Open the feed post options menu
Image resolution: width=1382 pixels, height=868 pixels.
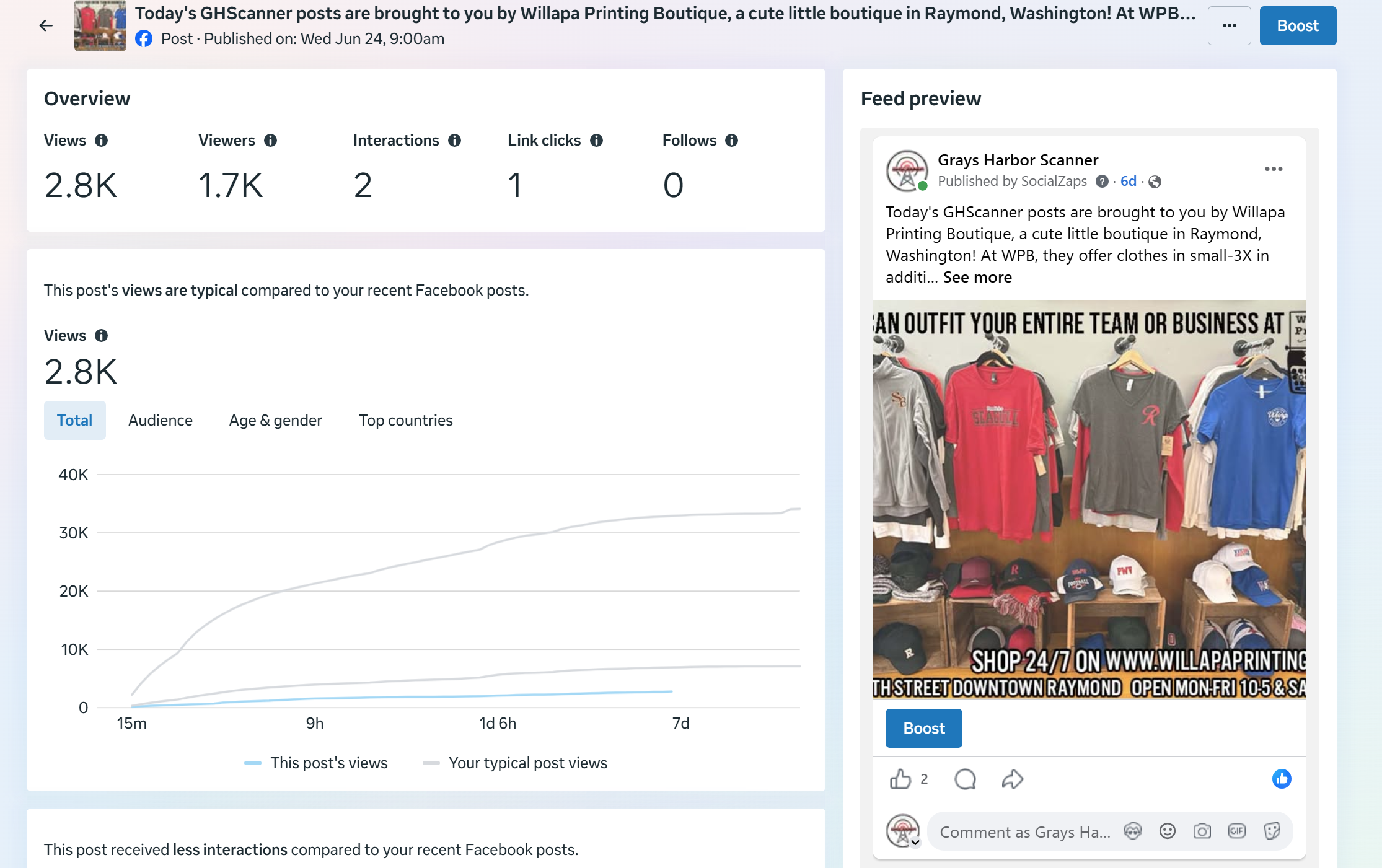point(1274,169)
